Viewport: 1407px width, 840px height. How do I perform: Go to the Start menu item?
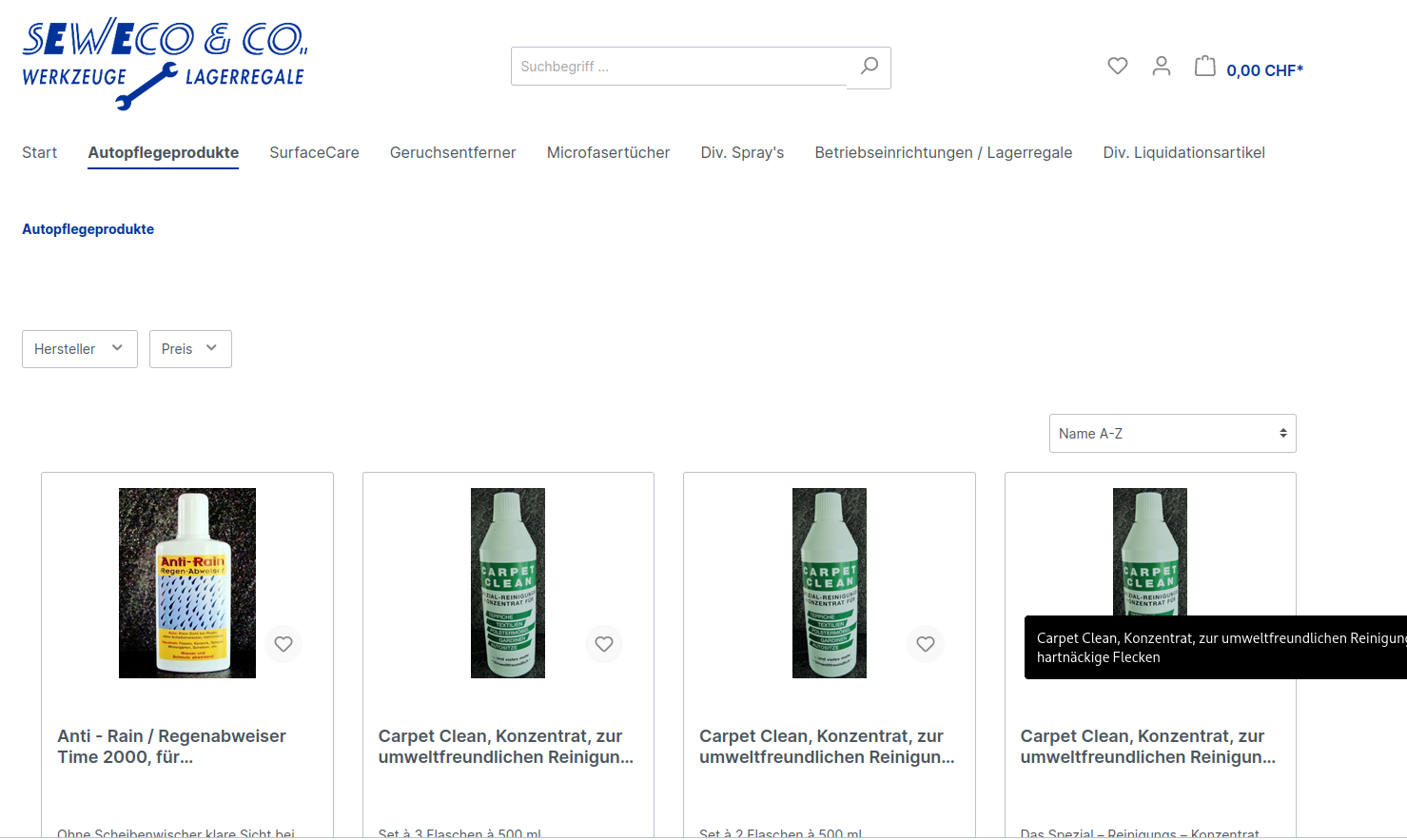pyautogui.click(x=40, y=152)
